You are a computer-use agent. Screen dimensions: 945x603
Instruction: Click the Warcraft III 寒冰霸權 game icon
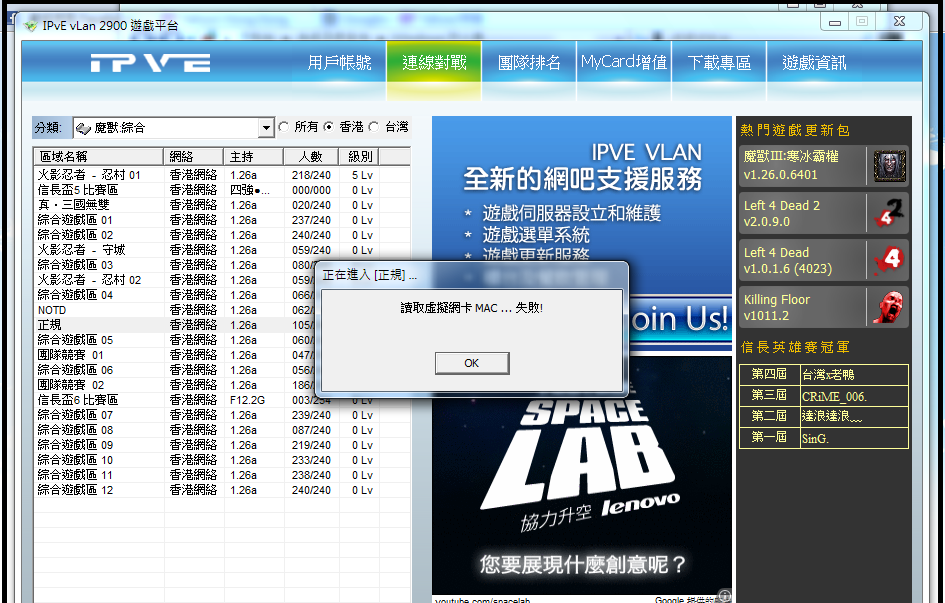click(x=890, y=166)
